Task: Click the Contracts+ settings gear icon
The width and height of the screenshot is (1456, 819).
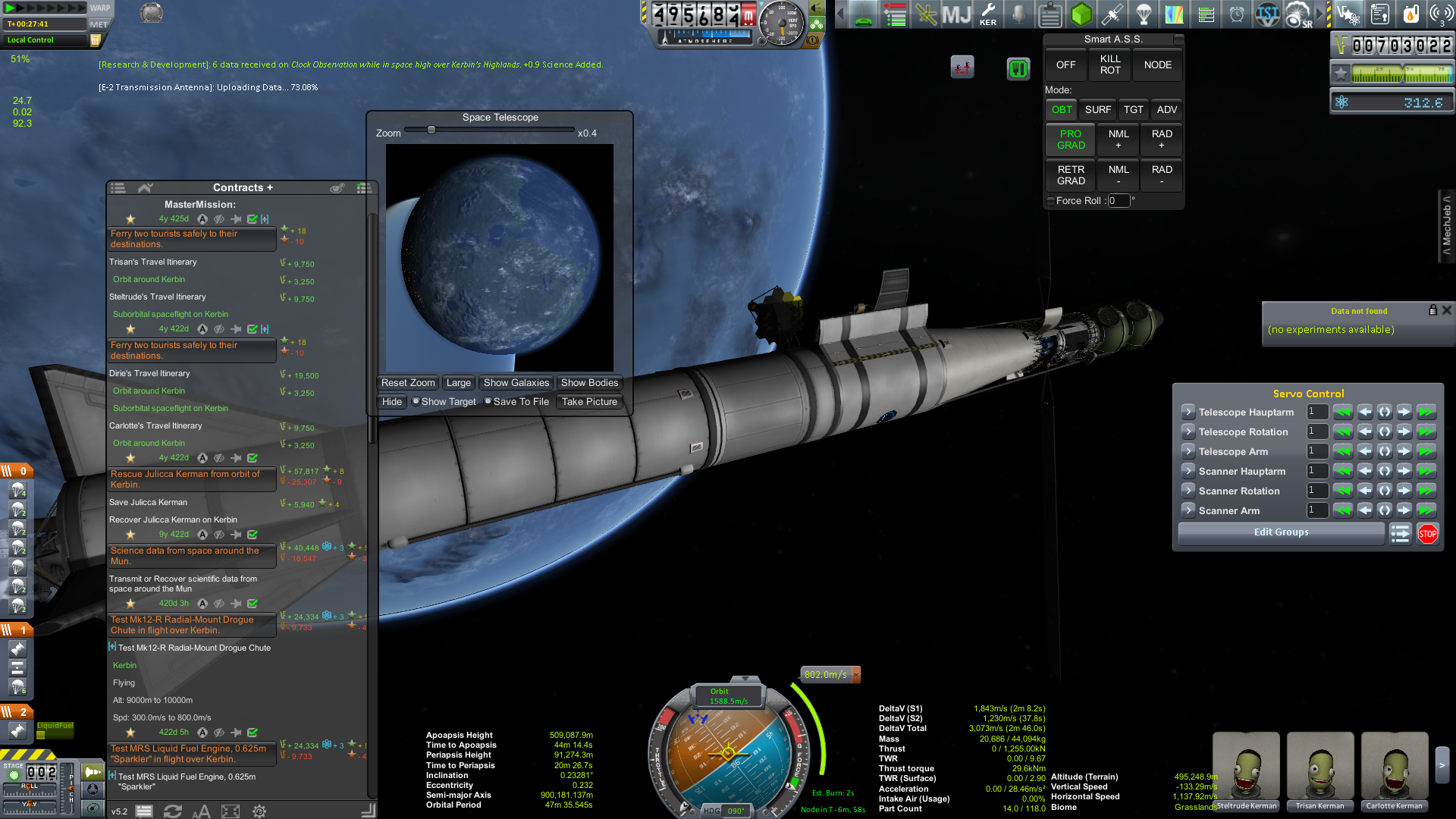Action: pyautogui.click(x=259, y=811)
